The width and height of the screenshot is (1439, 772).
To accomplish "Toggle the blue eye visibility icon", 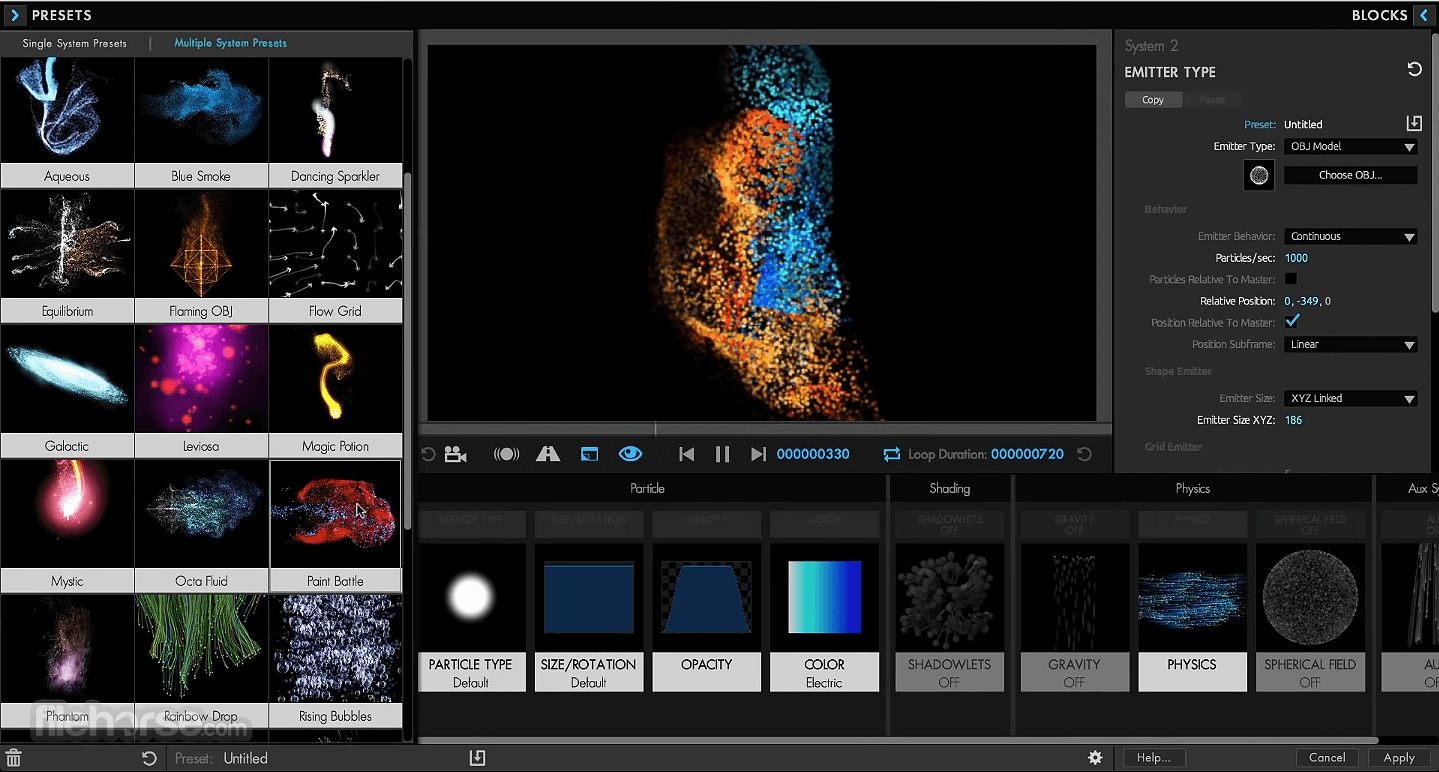I will tap(630, 454).
